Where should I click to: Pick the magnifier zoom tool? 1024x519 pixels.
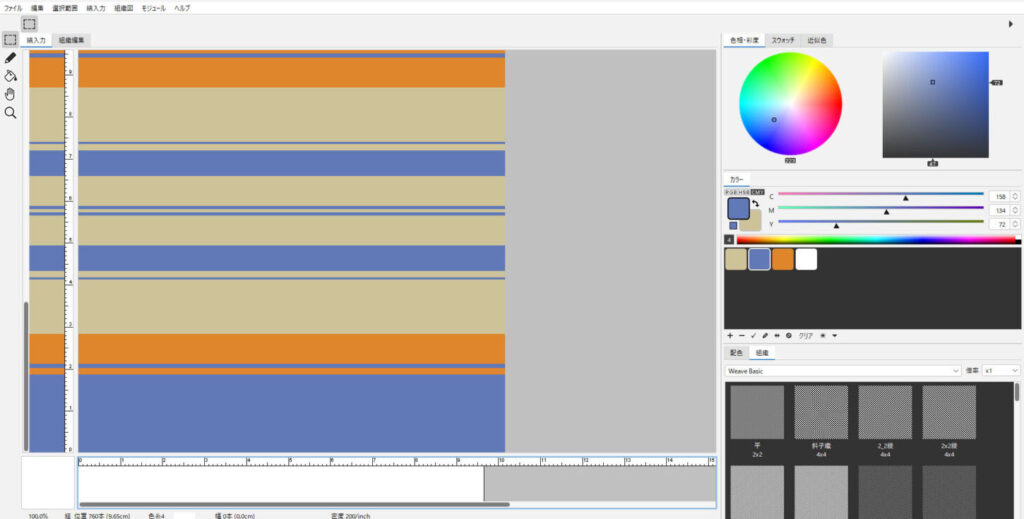(10, 113)
